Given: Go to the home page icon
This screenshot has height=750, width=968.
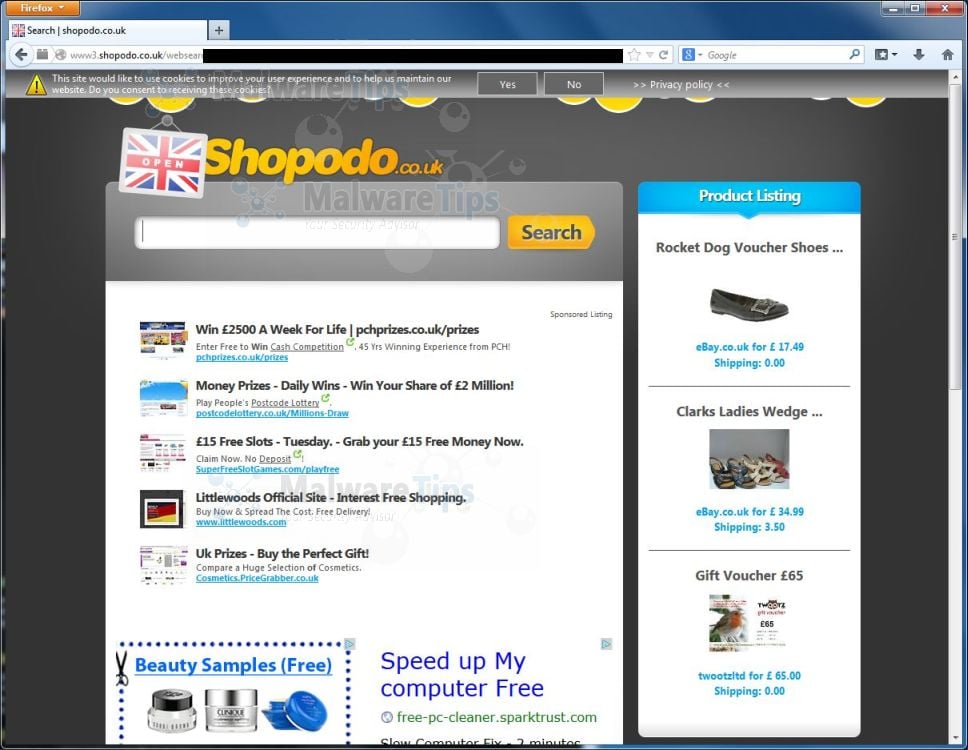Looking at the screenshot, I should click(948, 55).
